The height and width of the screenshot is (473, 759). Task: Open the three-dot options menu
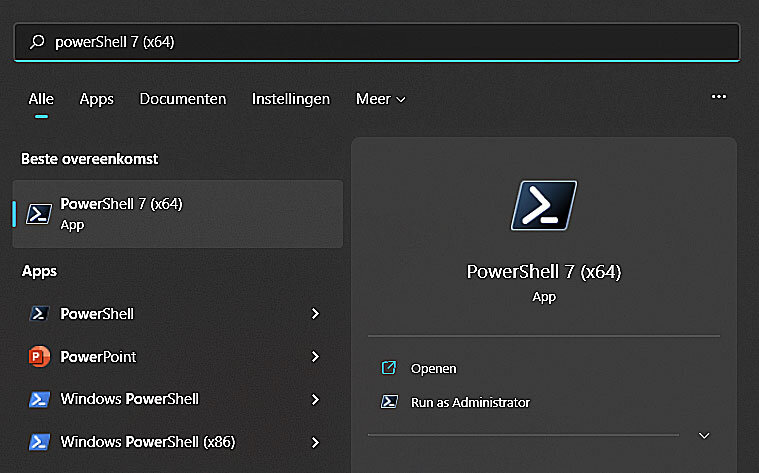pyautogui.click(x=718, y=97)
